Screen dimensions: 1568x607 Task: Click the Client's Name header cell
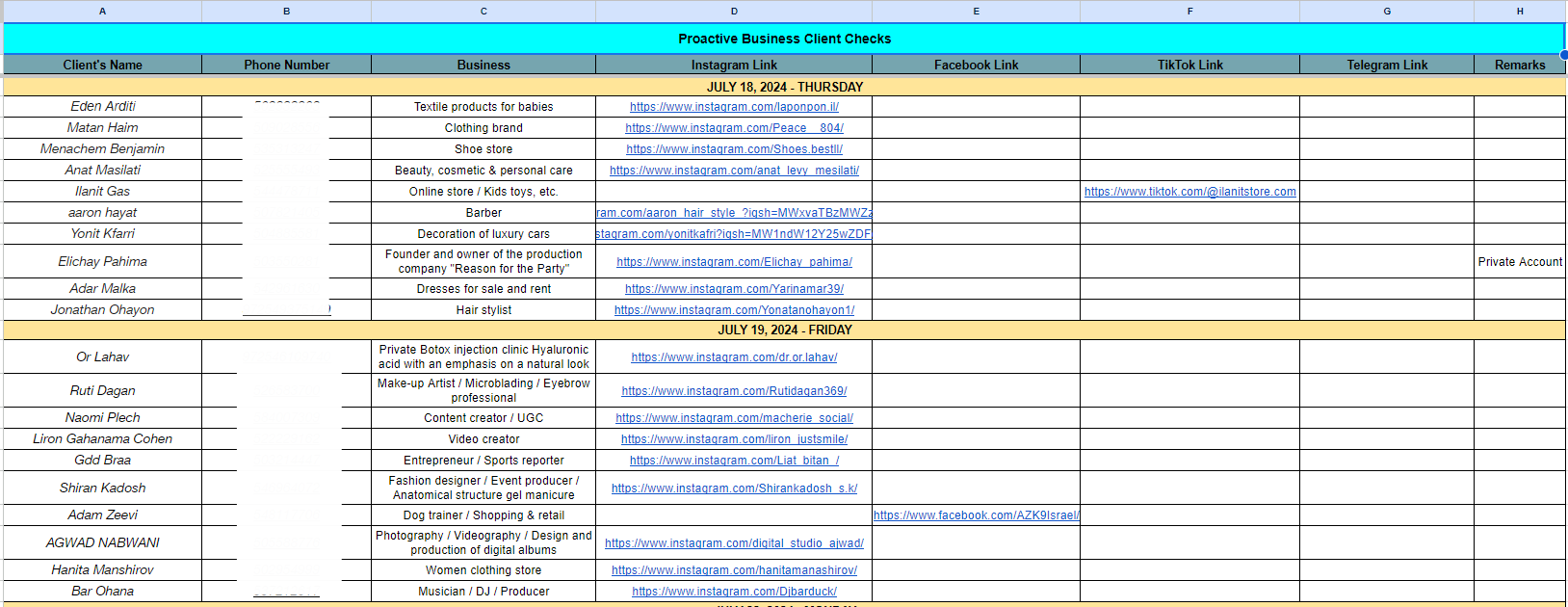coord(103,65)
